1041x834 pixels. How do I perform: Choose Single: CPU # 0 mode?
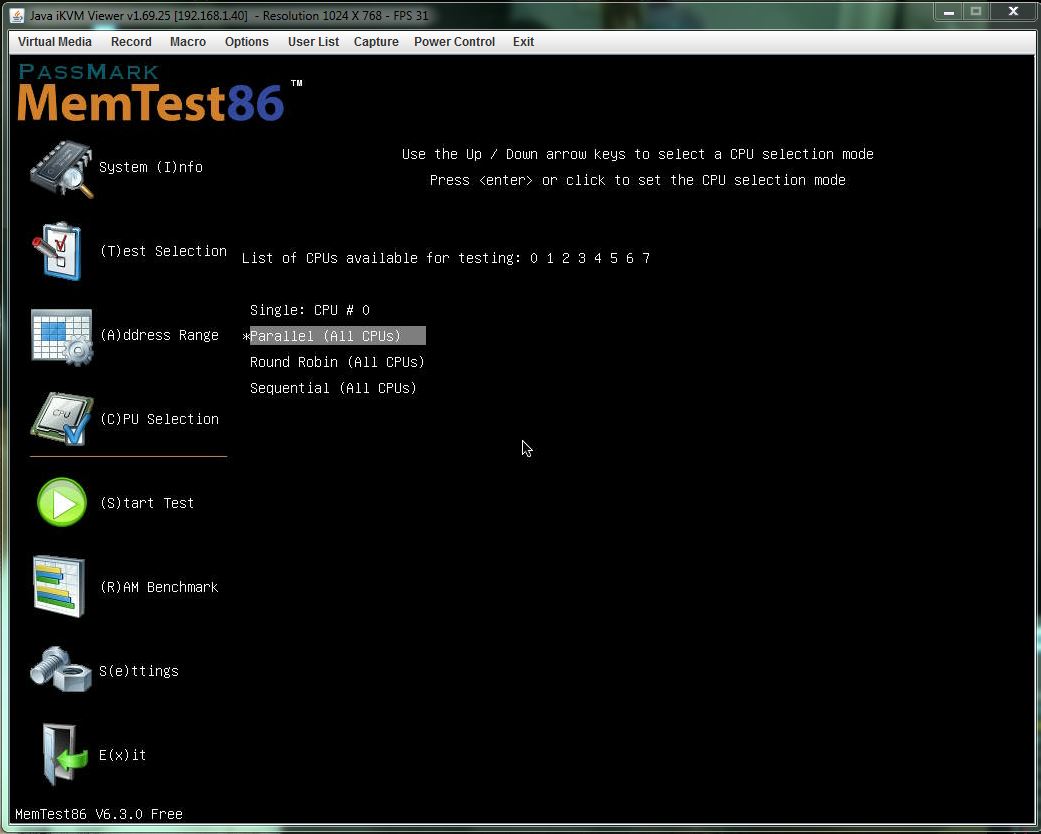310,310
